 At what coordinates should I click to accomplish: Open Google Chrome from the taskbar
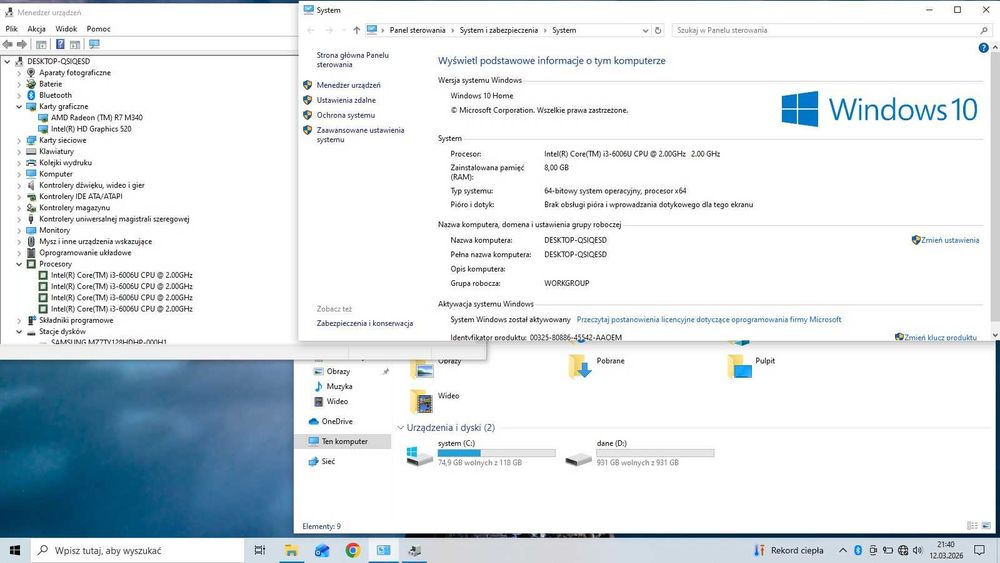click(x=353, y=550)
